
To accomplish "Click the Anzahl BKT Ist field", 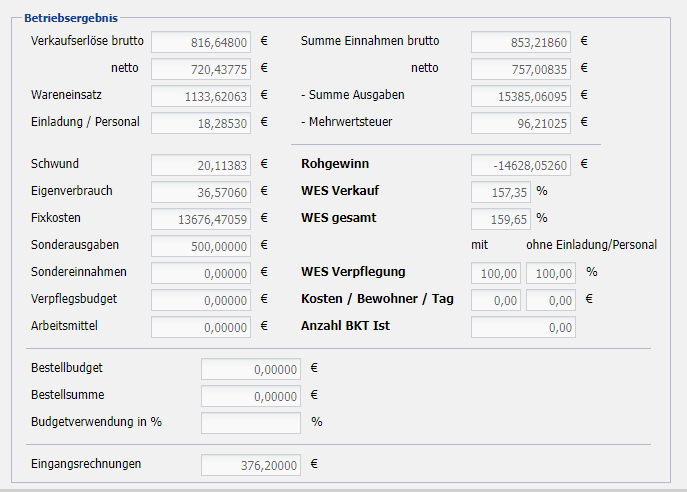I will tap(522, 326).
